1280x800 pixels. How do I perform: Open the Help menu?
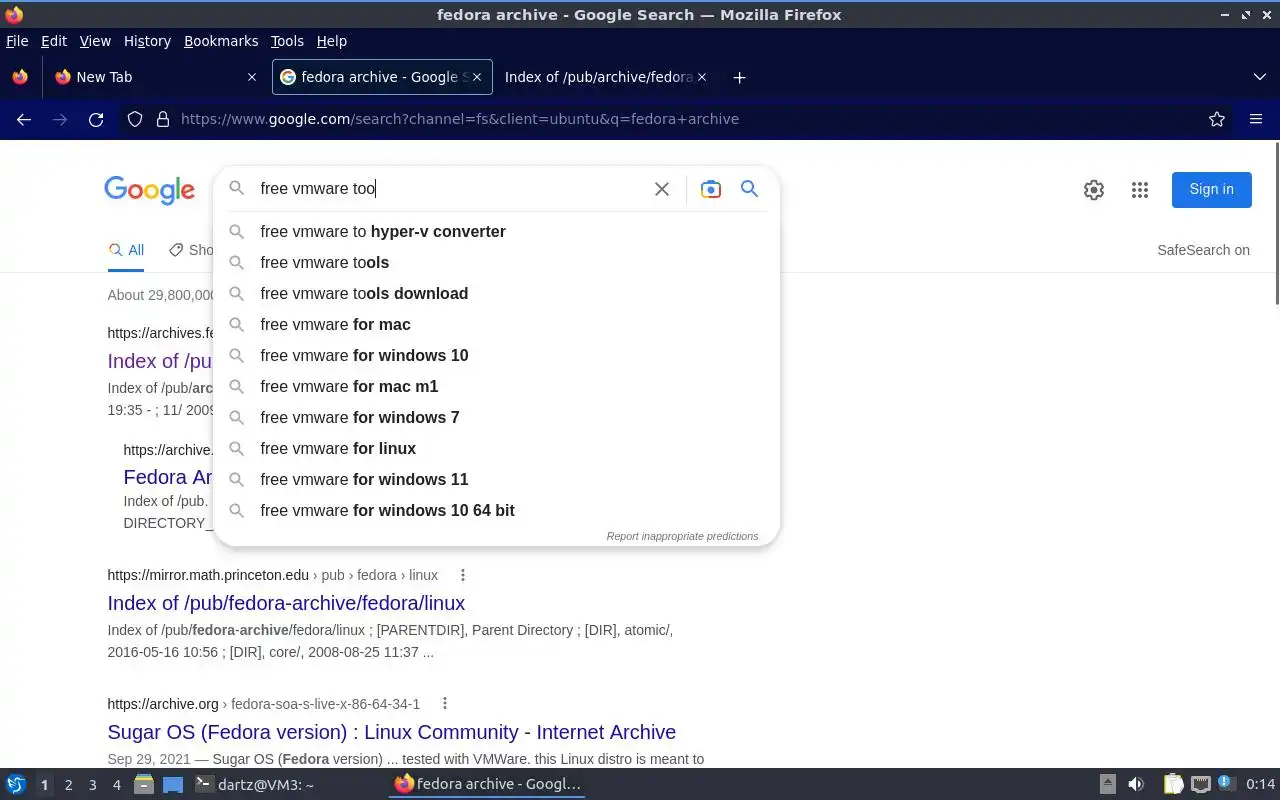click(x=331, y=41)
